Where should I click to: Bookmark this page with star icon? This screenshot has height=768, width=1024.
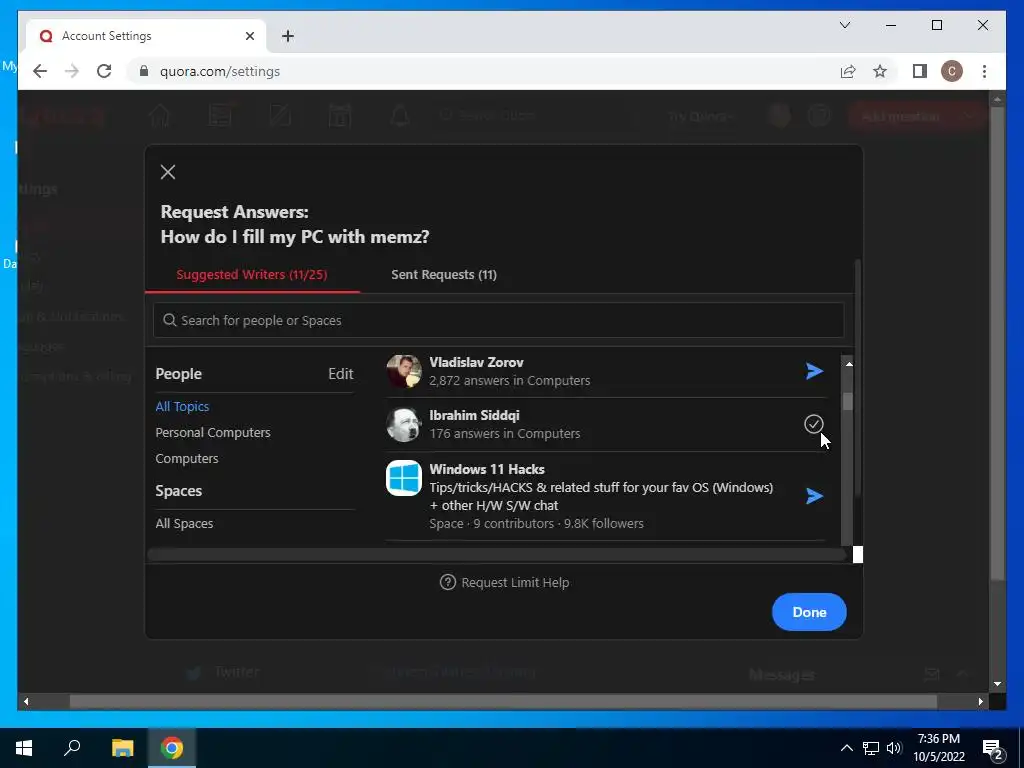[880, 71]
